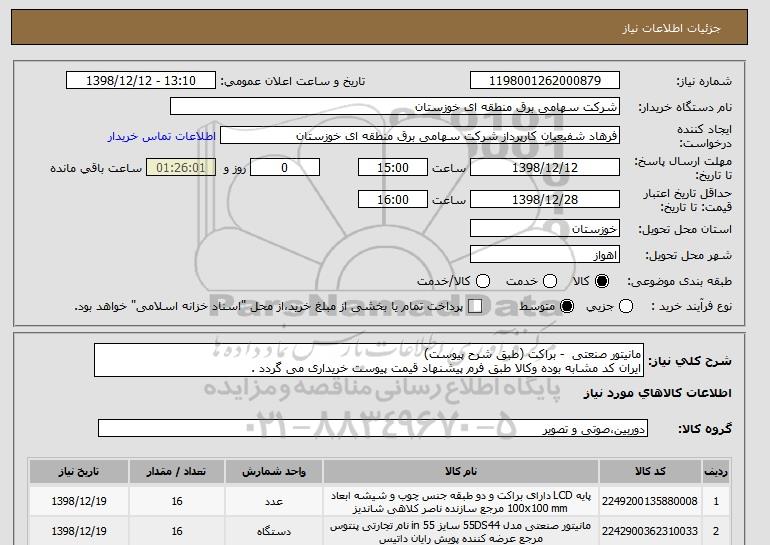Viewport: 770px width, 545px height.
Task: Click the جزئیات اطلاعات نیاز header title
Action: [672, 28]
